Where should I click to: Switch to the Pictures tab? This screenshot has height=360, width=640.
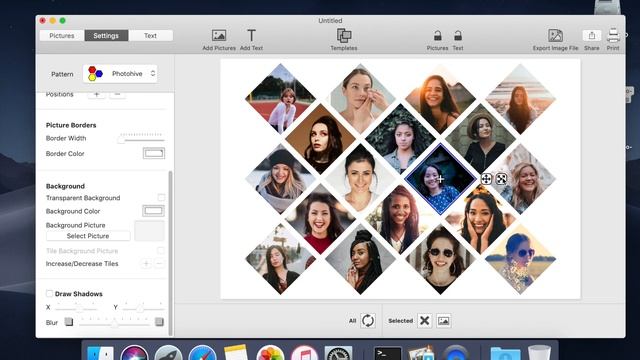(x=62, y=36)
